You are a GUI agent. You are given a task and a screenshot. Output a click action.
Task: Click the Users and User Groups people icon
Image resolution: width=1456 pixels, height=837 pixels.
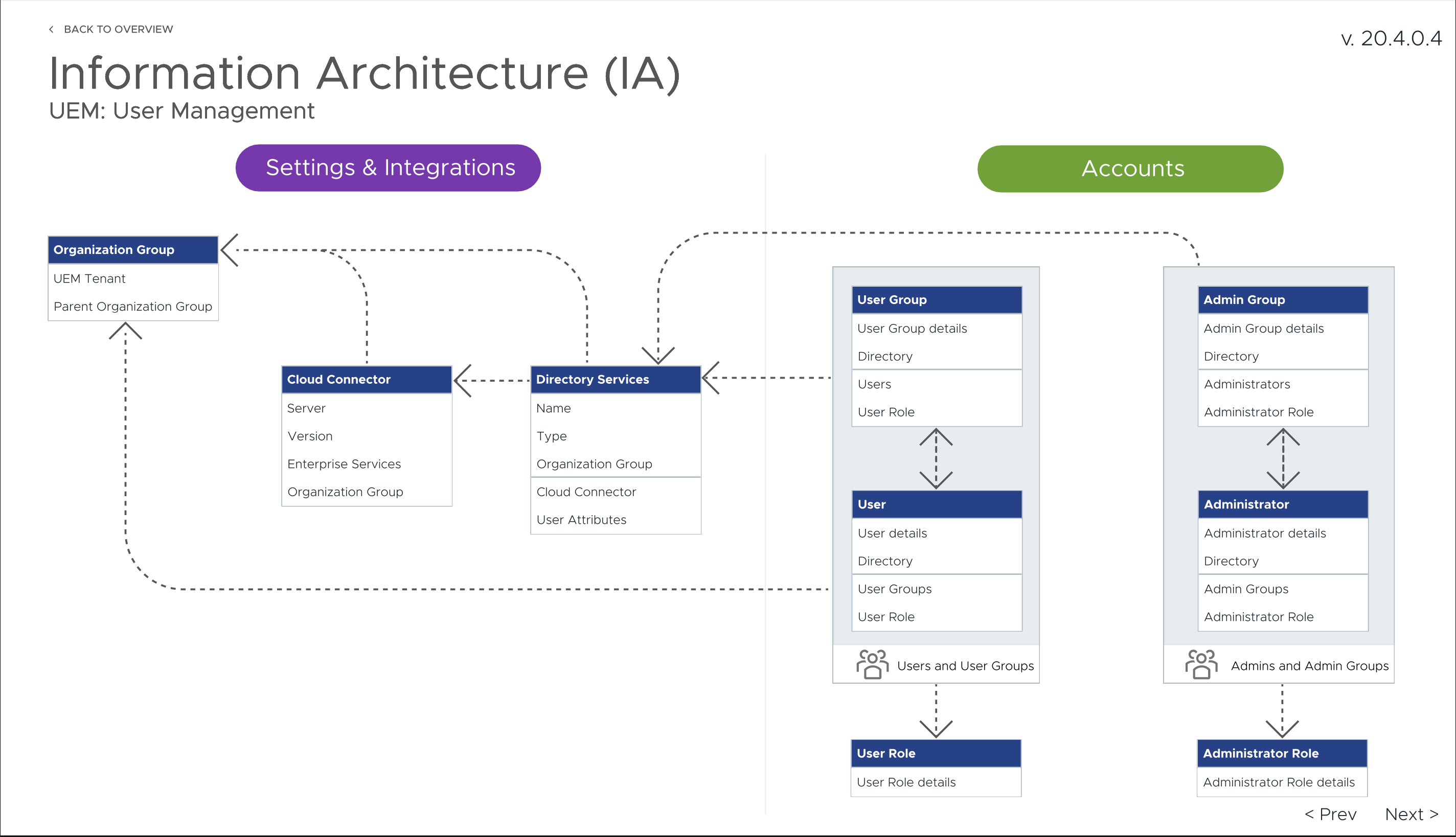point(872,664)
